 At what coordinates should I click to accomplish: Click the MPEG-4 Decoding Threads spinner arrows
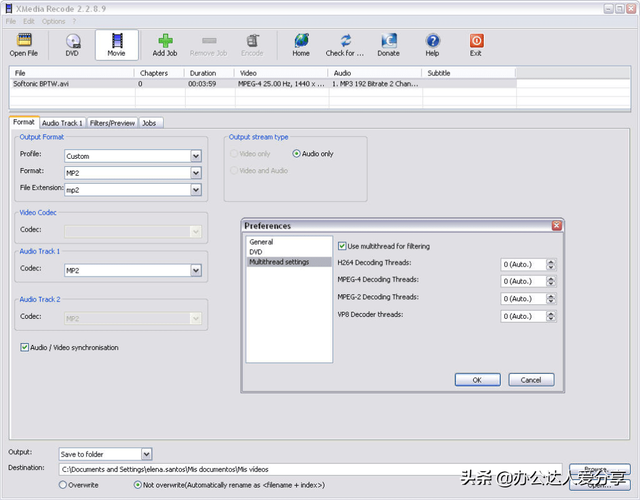(551, 281)
